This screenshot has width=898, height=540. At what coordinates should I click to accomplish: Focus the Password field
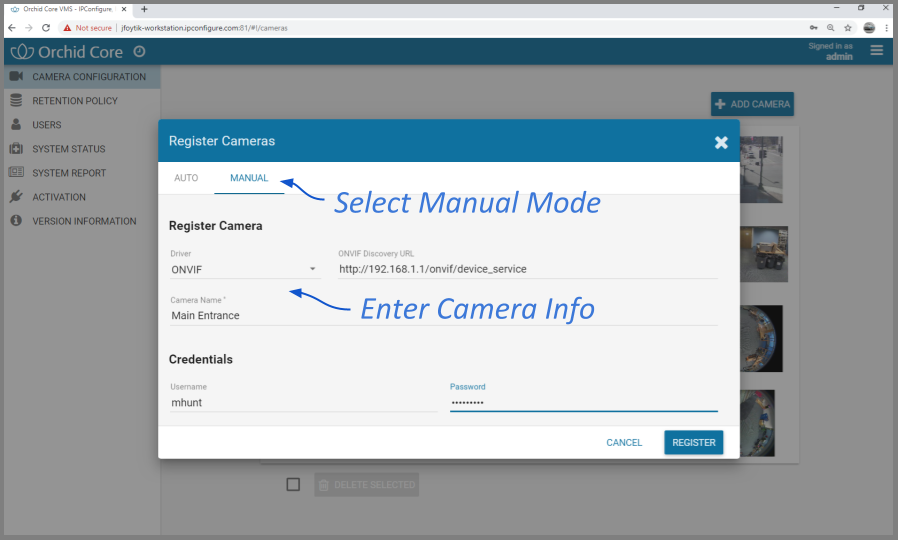click(x=584, y=403)
